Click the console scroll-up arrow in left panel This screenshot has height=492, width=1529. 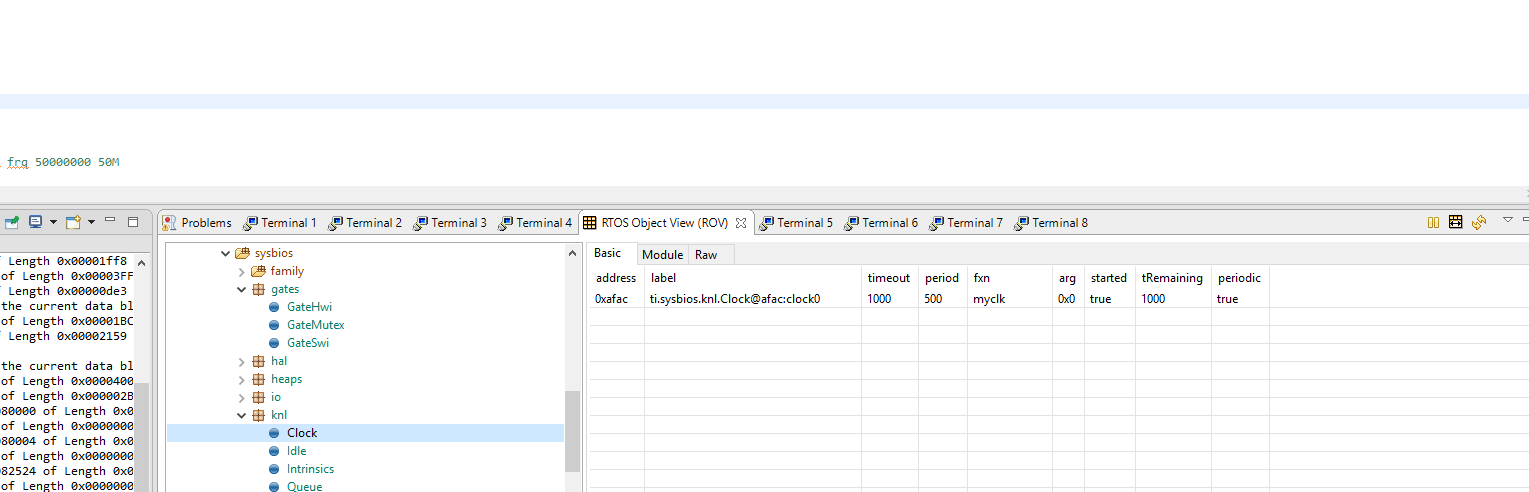(141, 264)
